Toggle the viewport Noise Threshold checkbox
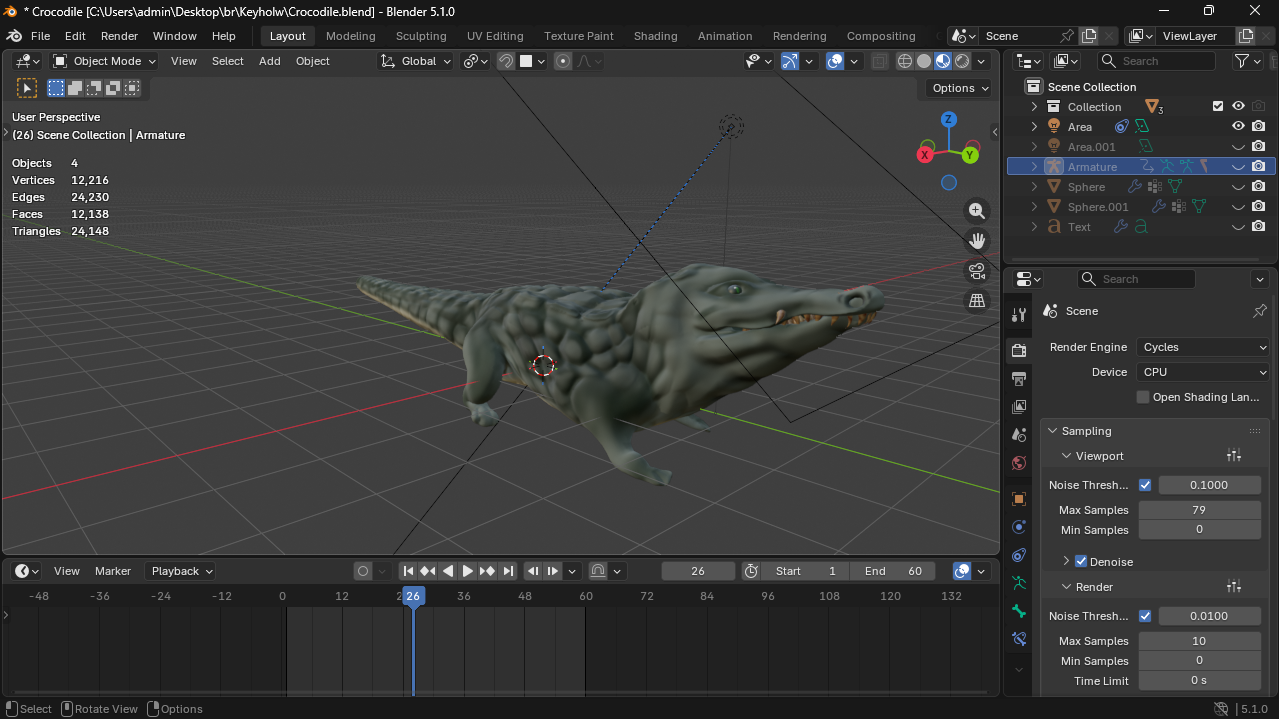Viewport: 1279px width, 719px height. (x=1145, y=485)
